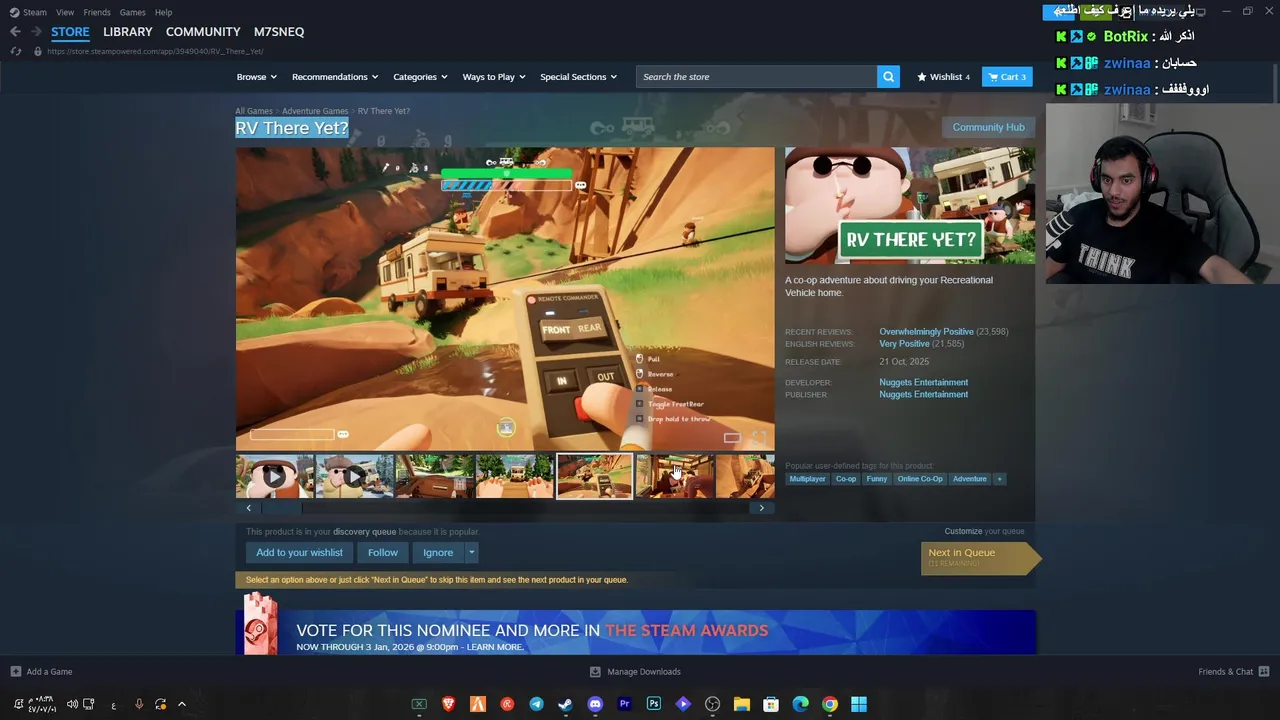
Task: Click the Overwhelmingly Positive reviews link
Action: [x=926, y=332]
